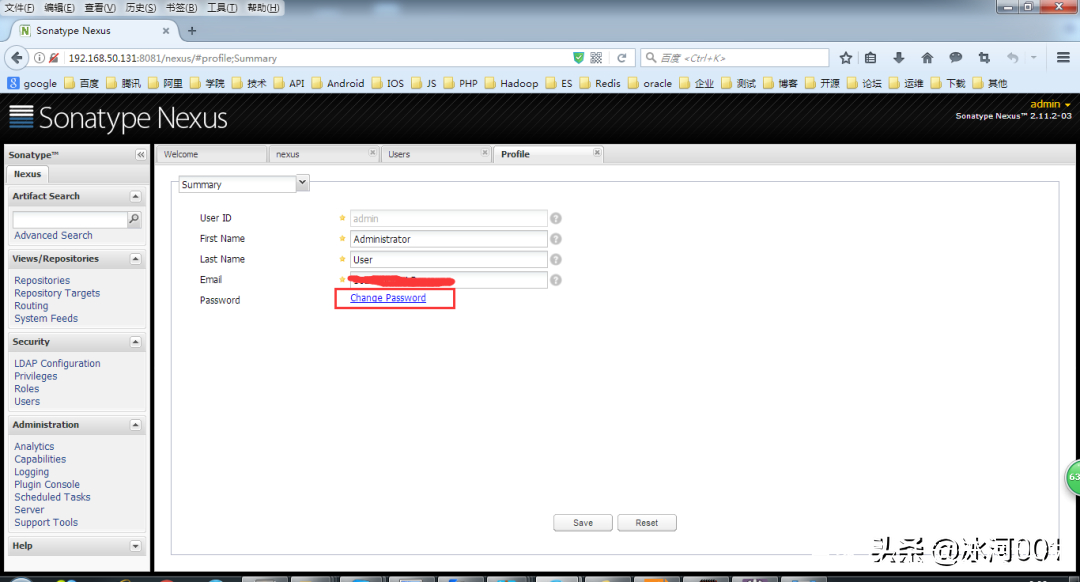Show help icon beside User ID field

pyautogui.click(x=556, y=218)
